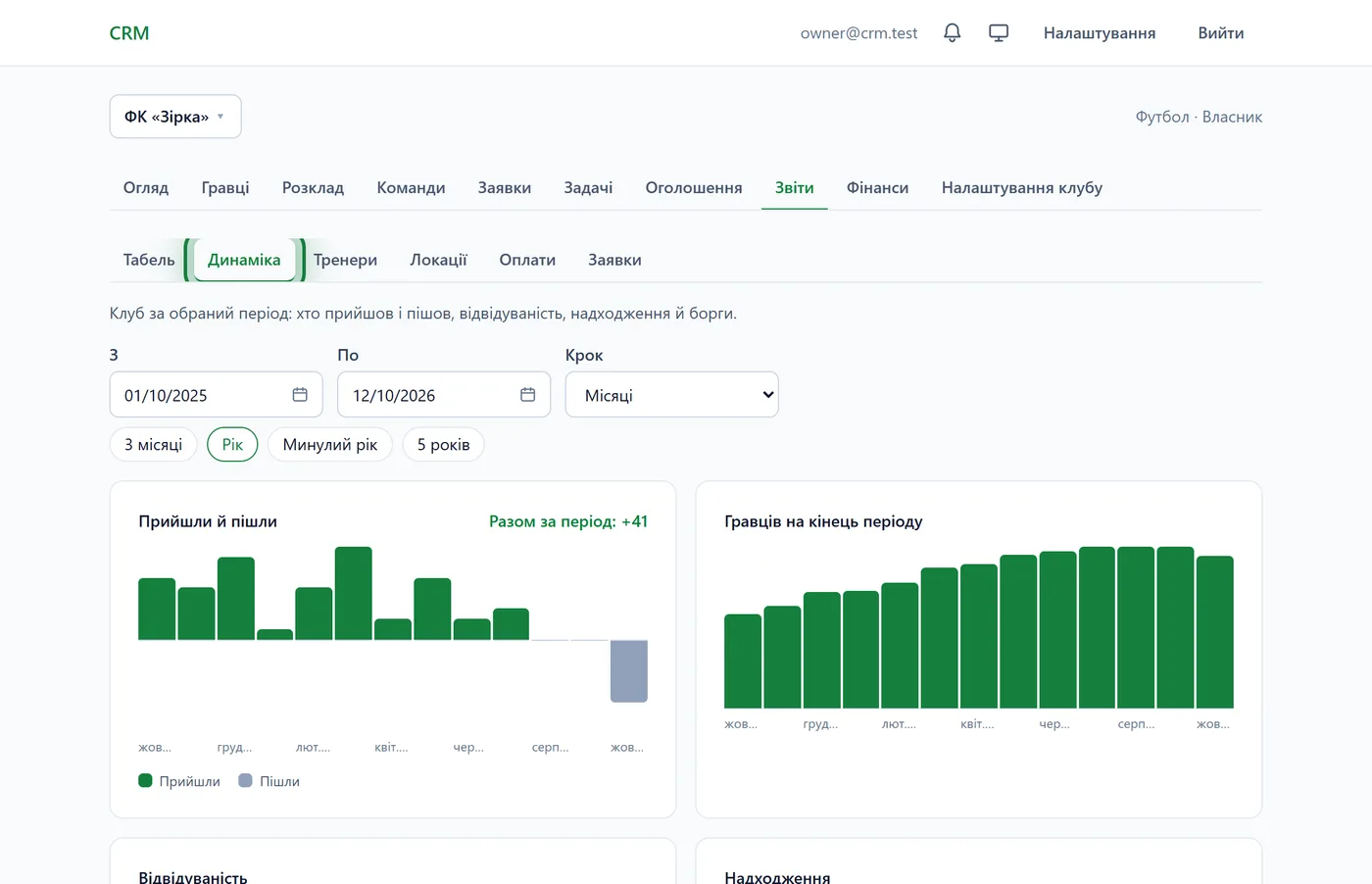Go to the Огляд tab
The height and width of the screenshot is (884, 1372).
pos(146,187)
